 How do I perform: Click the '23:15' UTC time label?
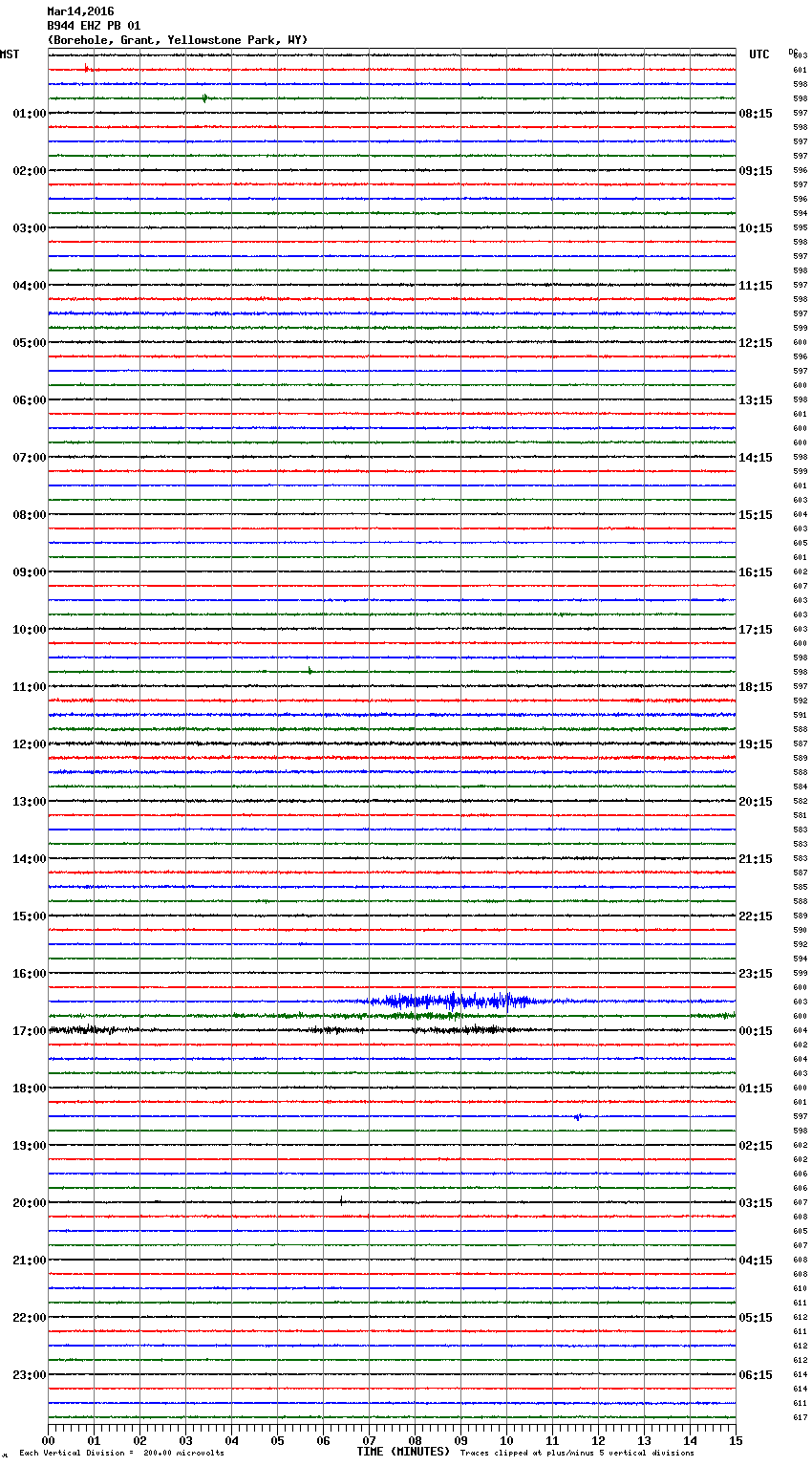click(x=756, y=974)
